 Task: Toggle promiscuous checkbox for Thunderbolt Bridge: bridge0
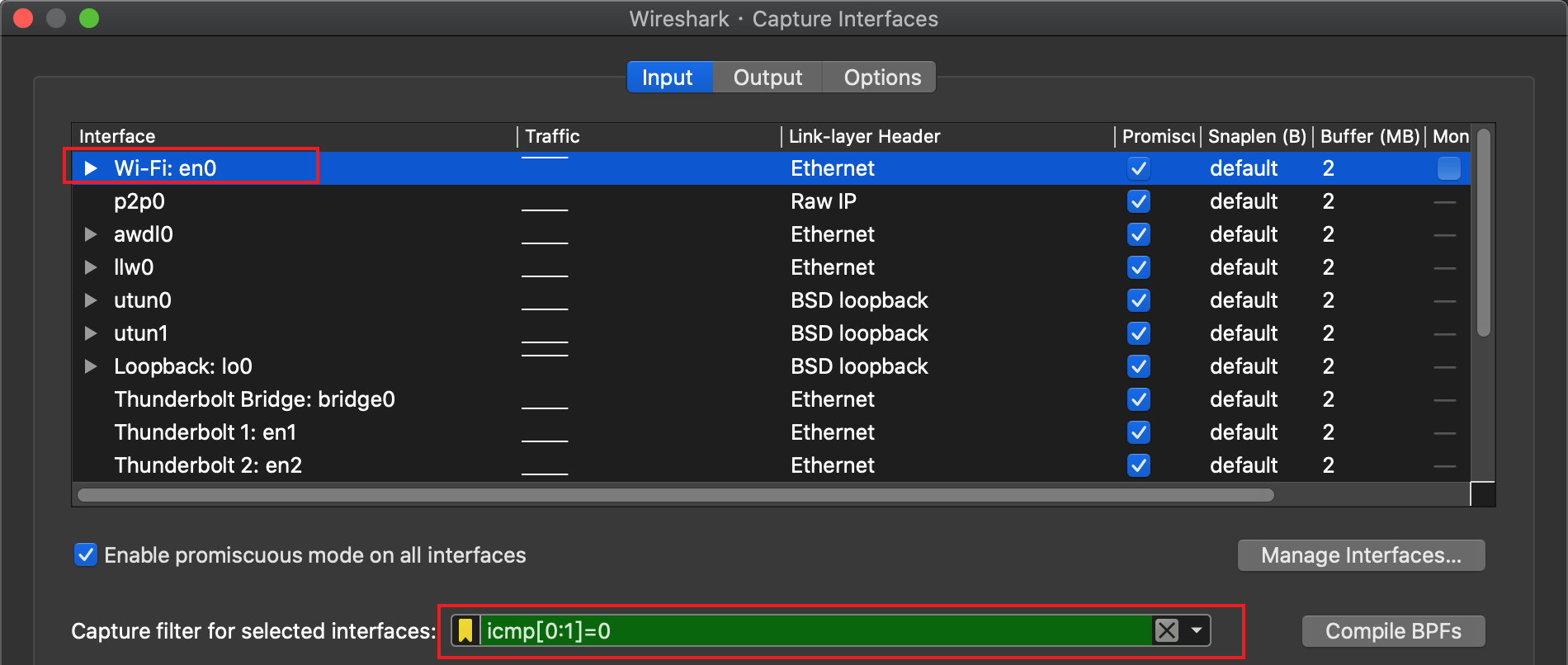point(1139,399)
